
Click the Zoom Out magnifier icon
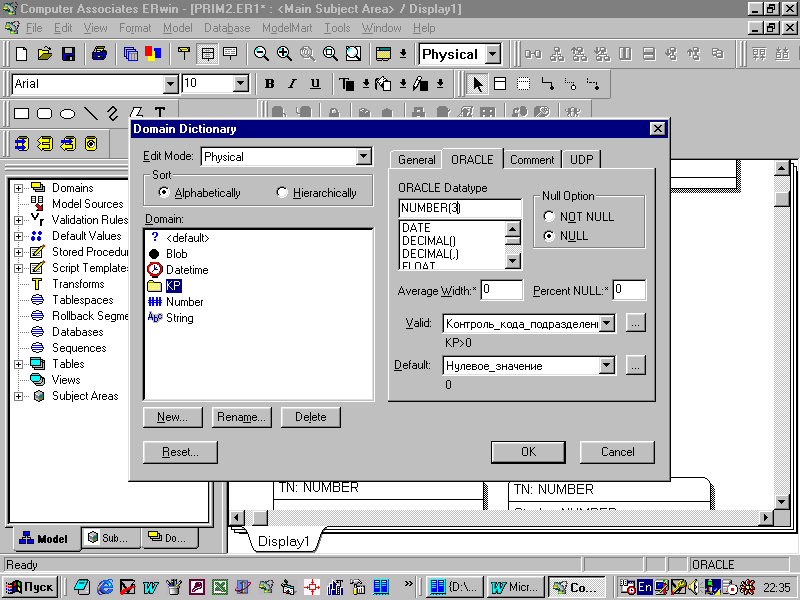(x=261, y=54)
